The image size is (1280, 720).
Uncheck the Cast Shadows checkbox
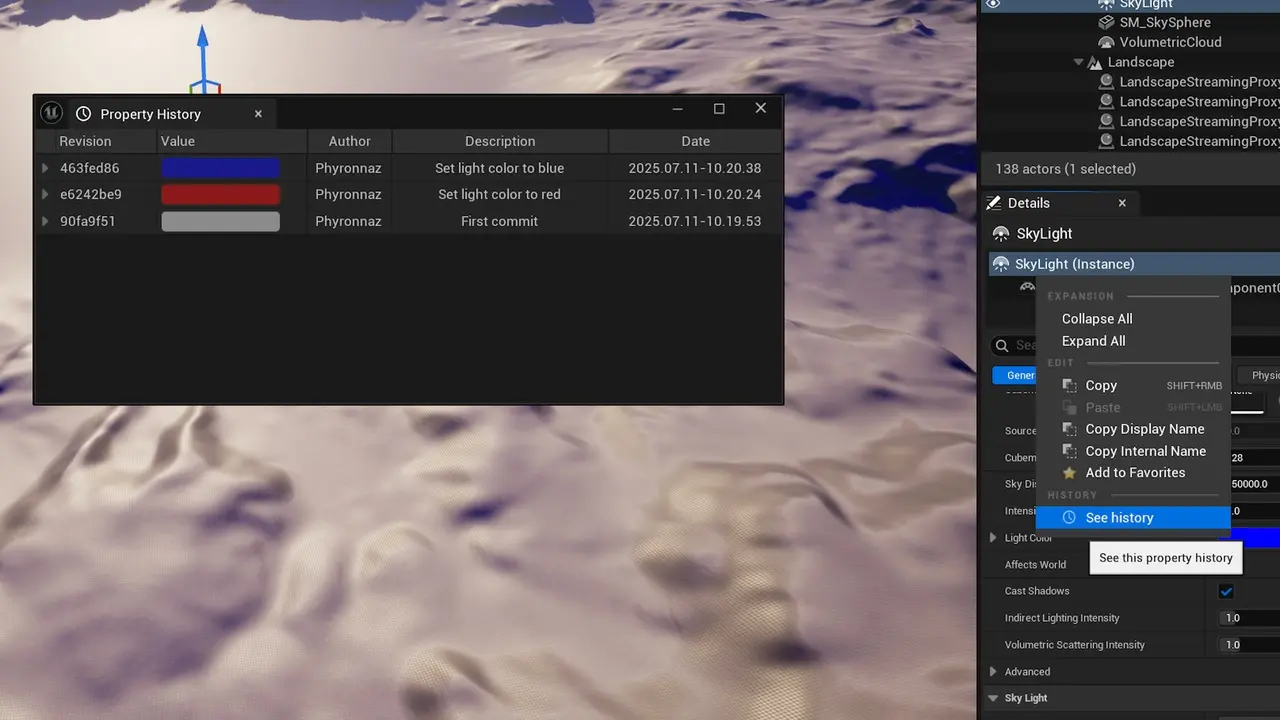point(1226,591)
